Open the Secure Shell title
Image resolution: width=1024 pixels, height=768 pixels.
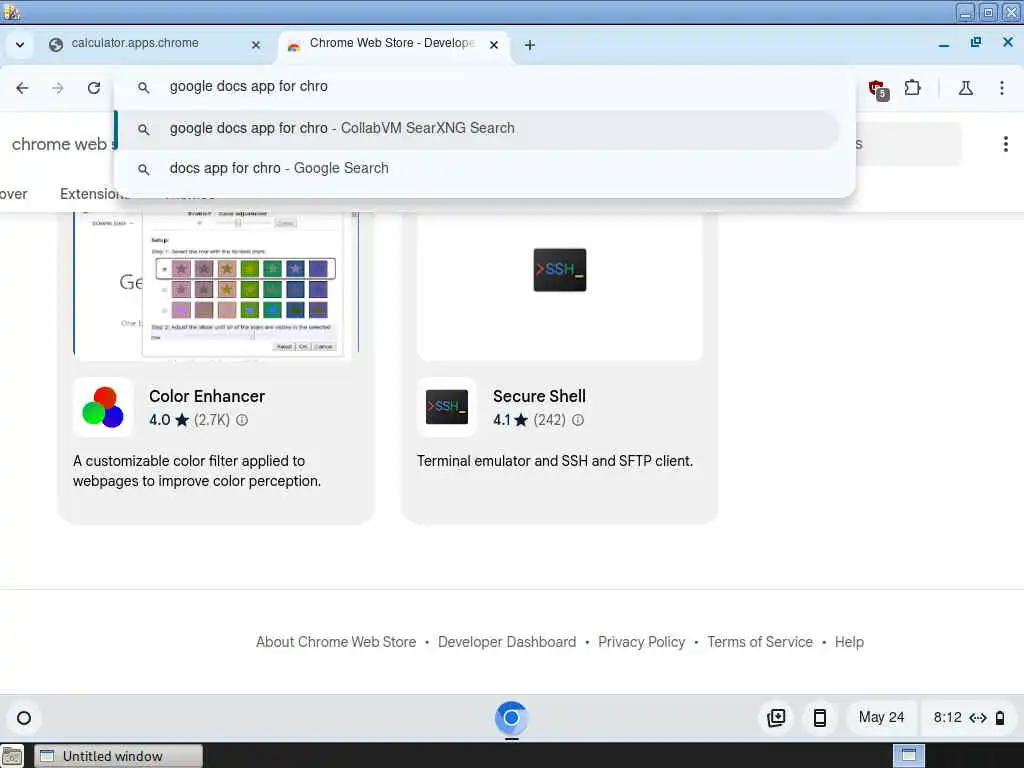pos(539,396)
